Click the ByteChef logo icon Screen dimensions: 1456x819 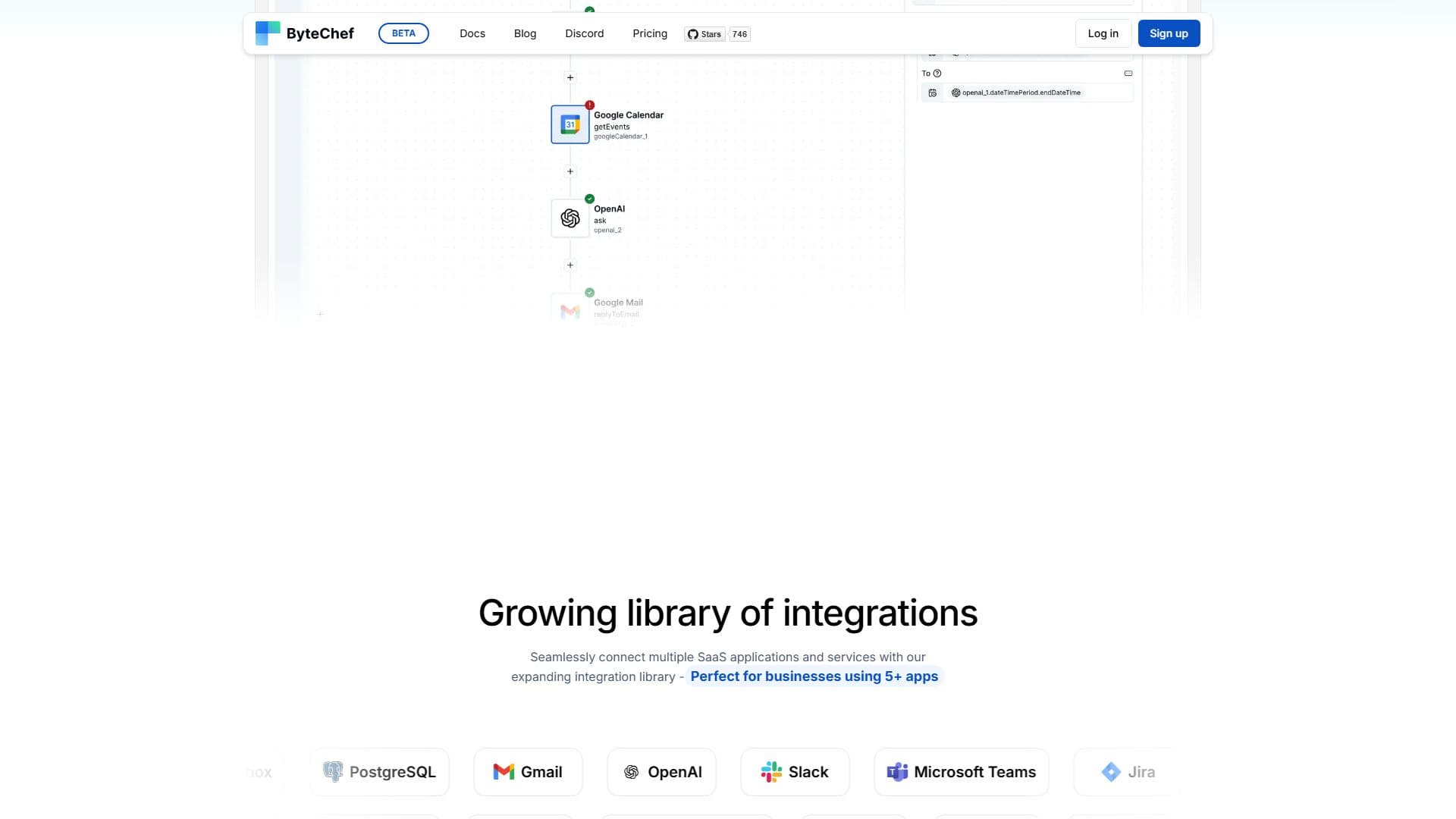tap(267, 33)
